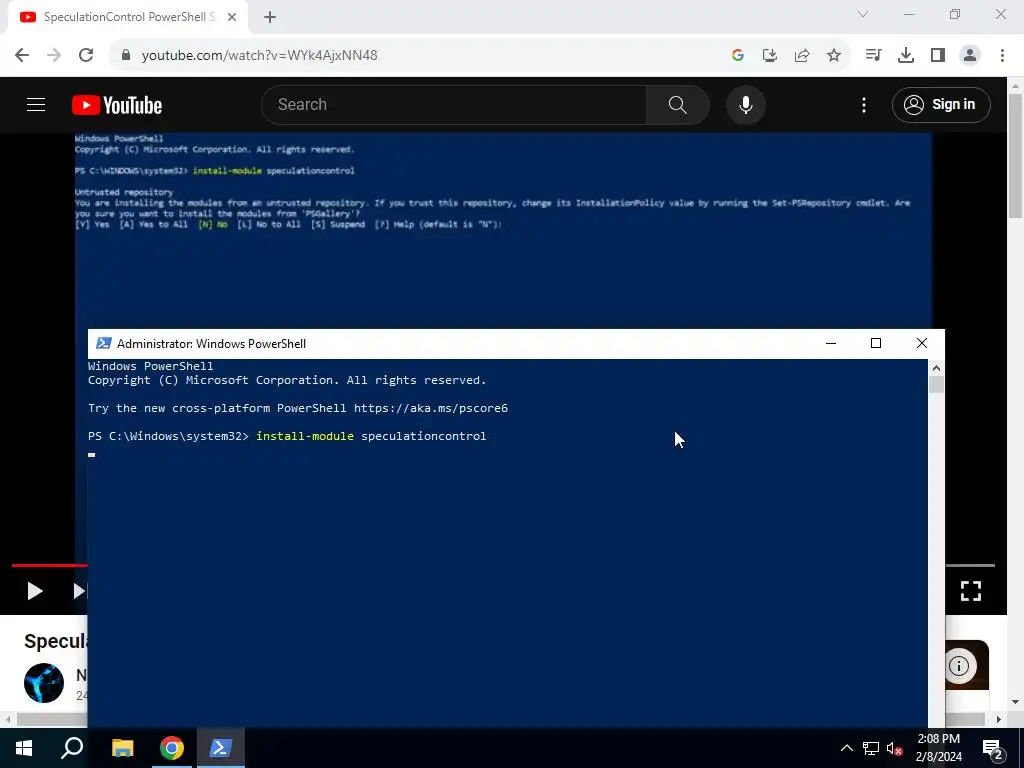Search with voice using the microphone
Image resolution: width=1024 pixels, height=768 pixels.
pyautogui.click(x=746, y=104)
